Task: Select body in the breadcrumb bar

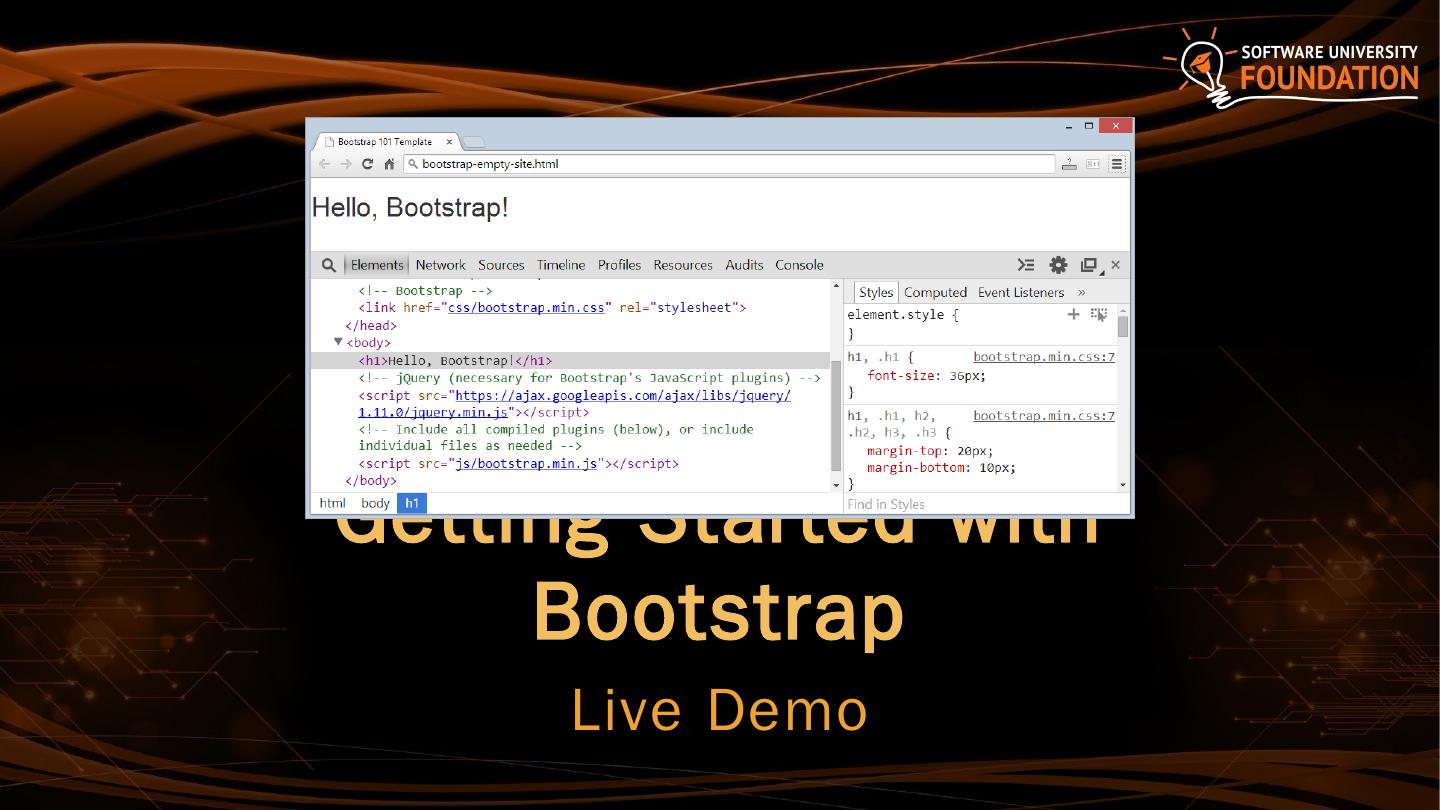Action: (375, 503)
